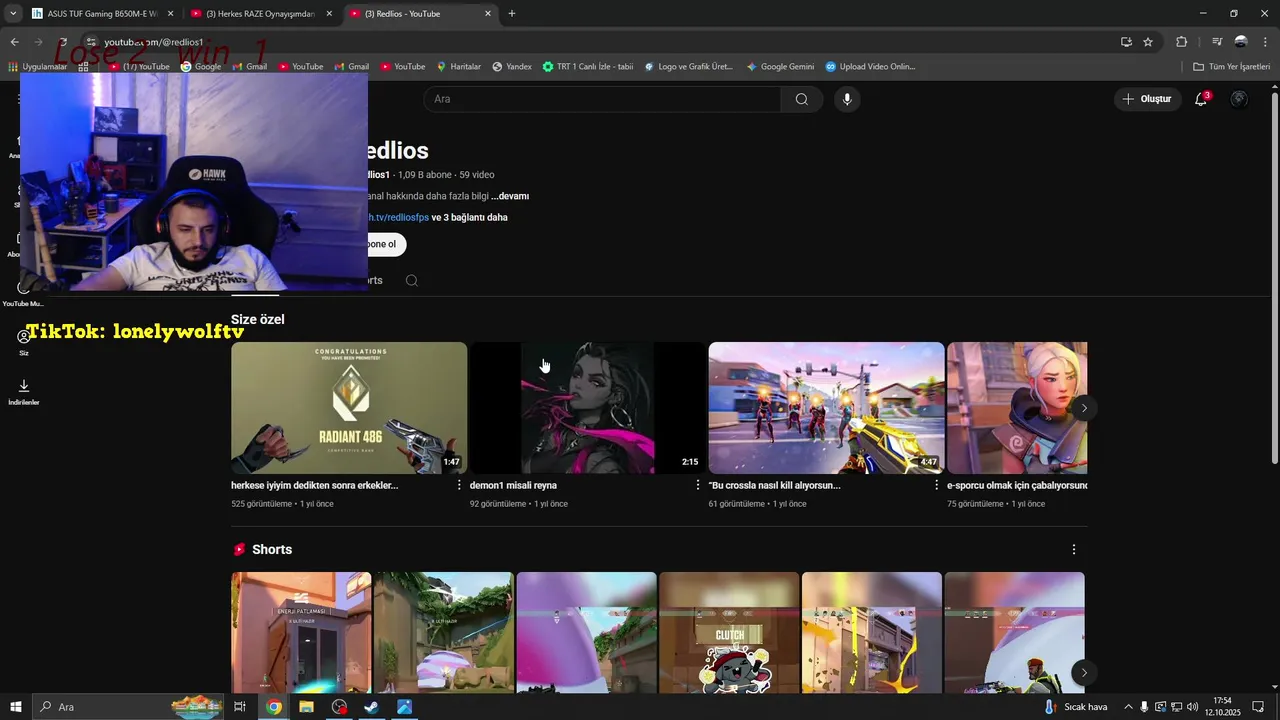Show next Shorts with the arrow button
1280x720 pixels.
pyautogui.click(x=1084, y=673)
